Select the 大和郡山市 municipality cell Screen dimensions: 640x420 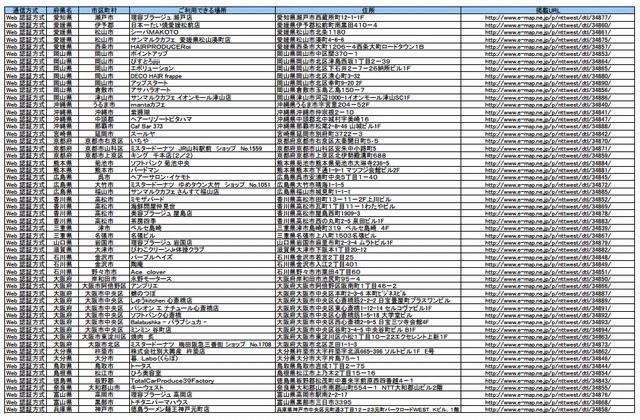point(104,388)
